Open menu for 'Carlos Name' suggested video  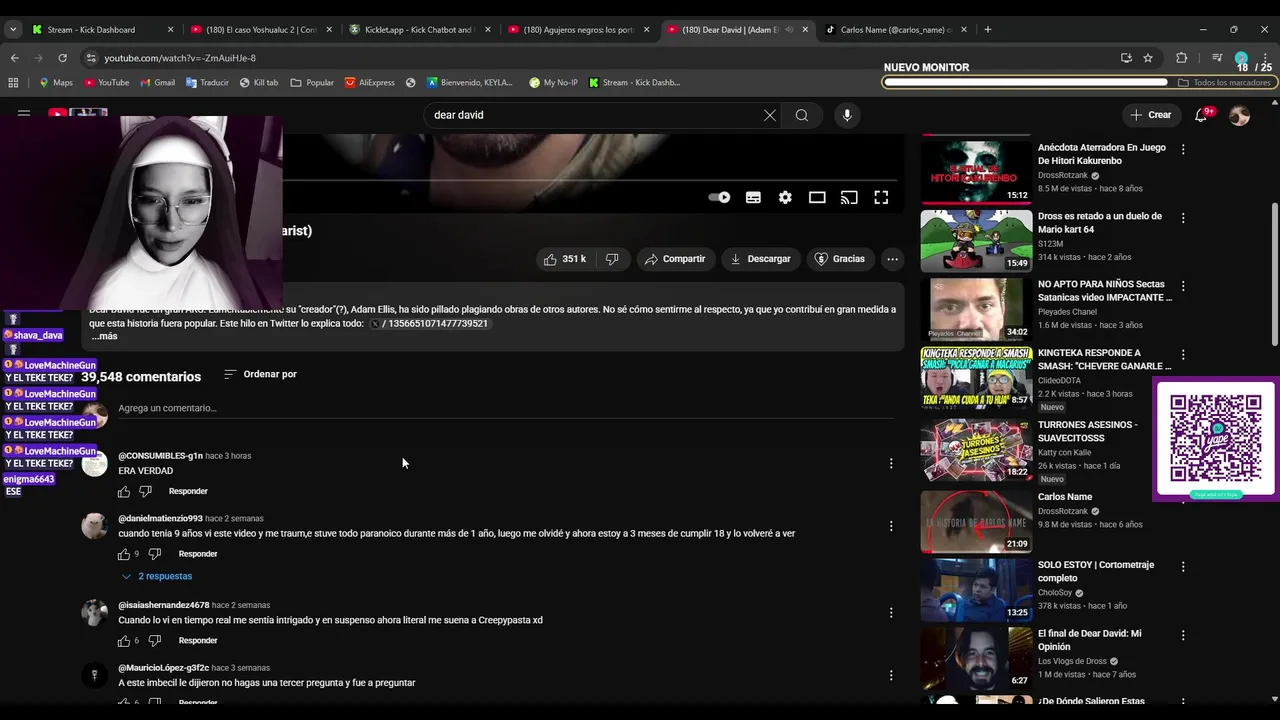[1183, 498]
